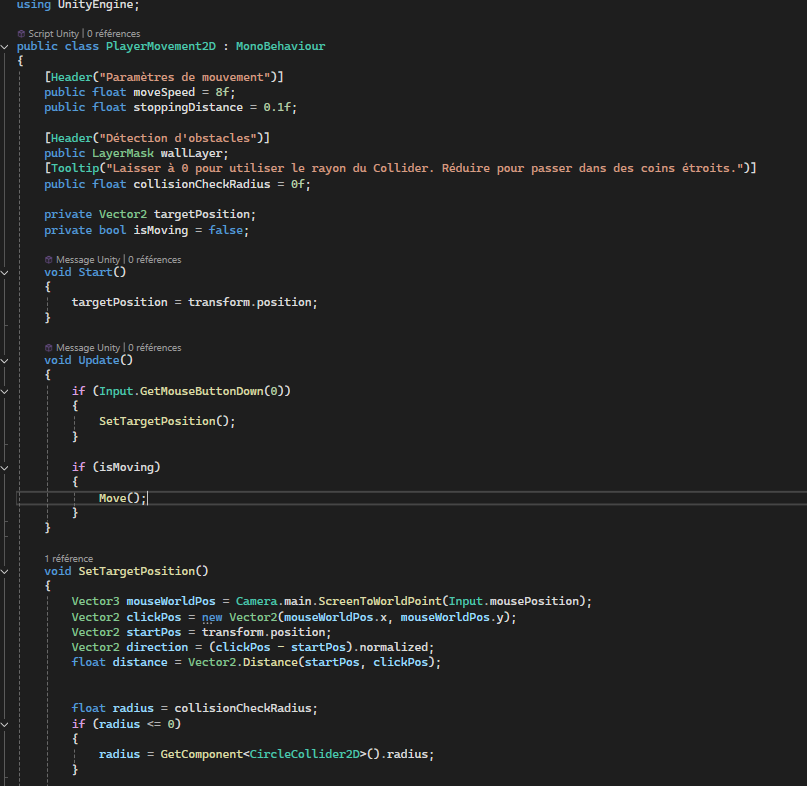
Task: Open the '1 référence' CodeLens link
Action: [x=68, y=558]
